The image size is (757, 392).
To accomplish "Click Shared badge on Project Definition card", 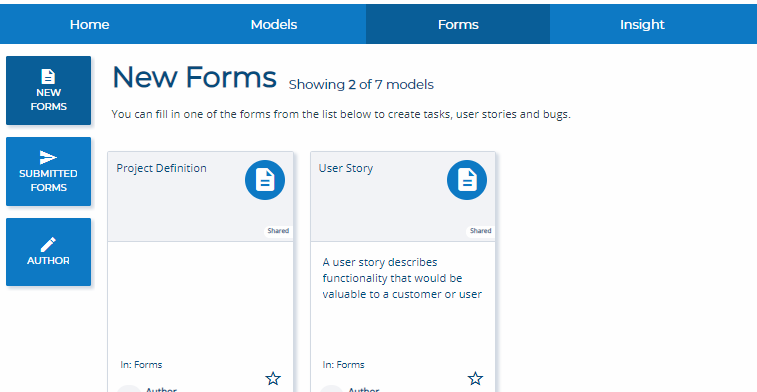I will (278, 231).
